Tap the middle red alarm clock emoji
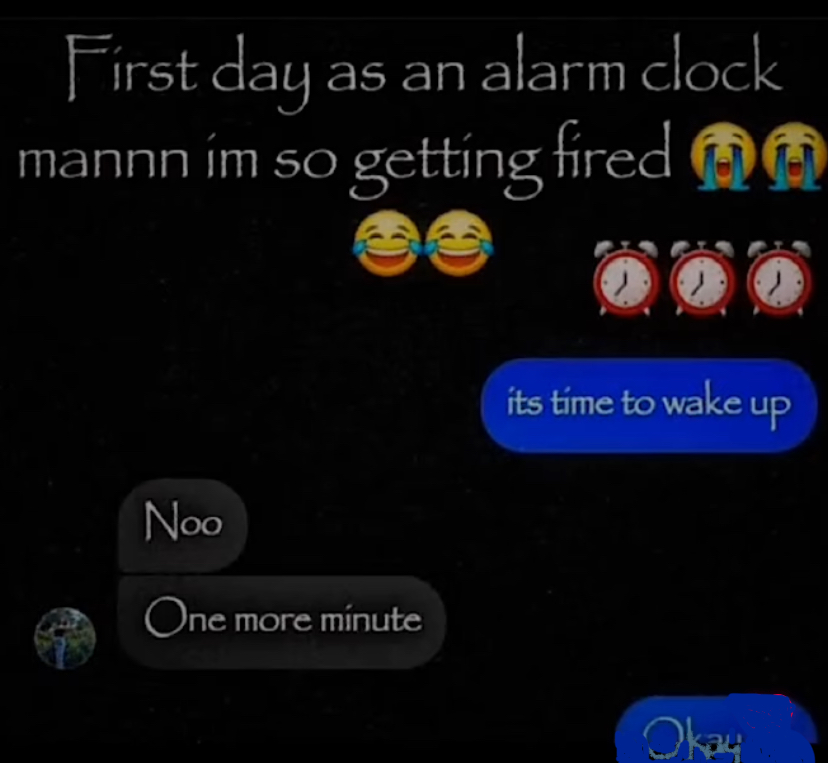Screen dimensions: 828x763 click(700, 278)
